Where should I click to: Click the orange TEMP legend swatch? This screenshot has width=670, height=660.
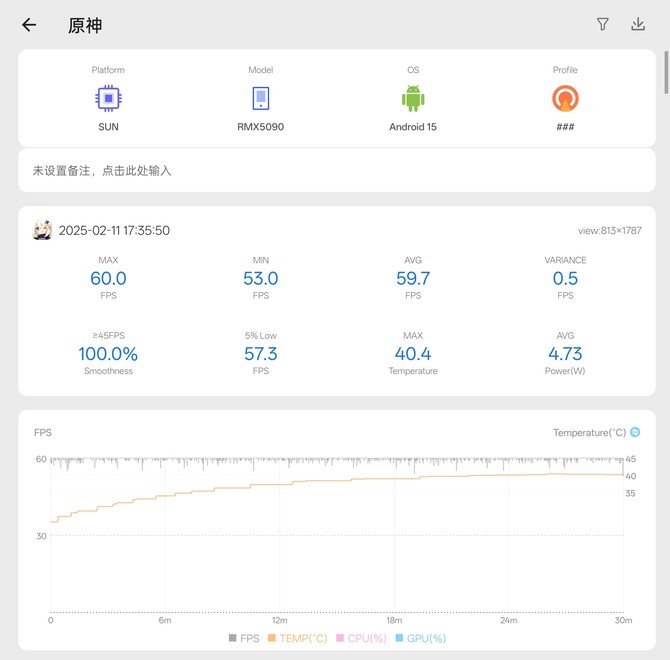(271, 638)
